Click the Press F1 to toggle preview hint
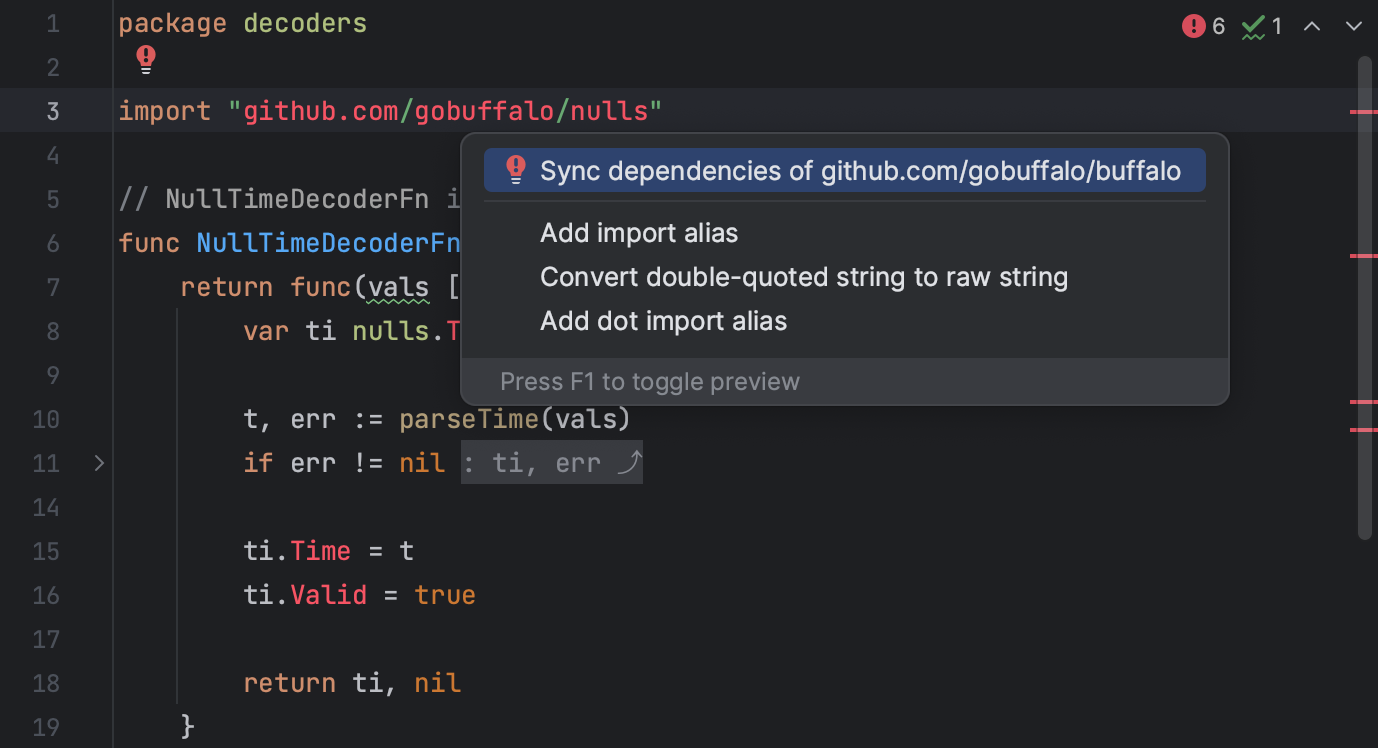This screenshot has height=748, width=1378. point(650,382)
